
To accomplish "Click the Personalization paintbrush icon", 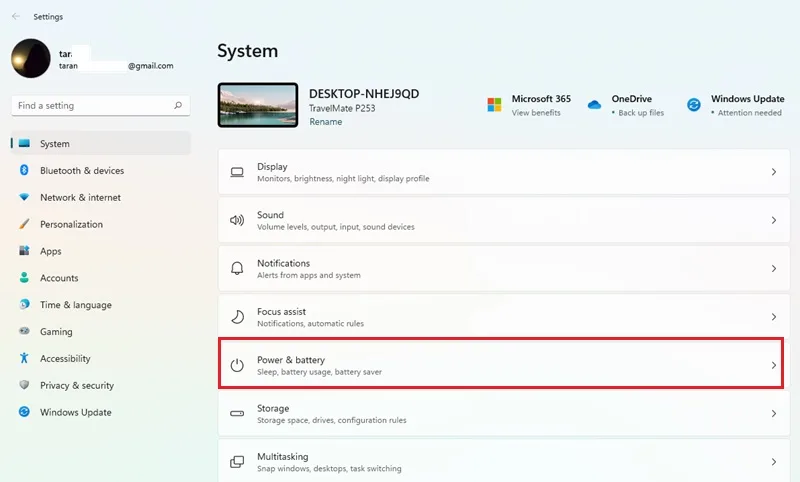I will coord(24,224).
